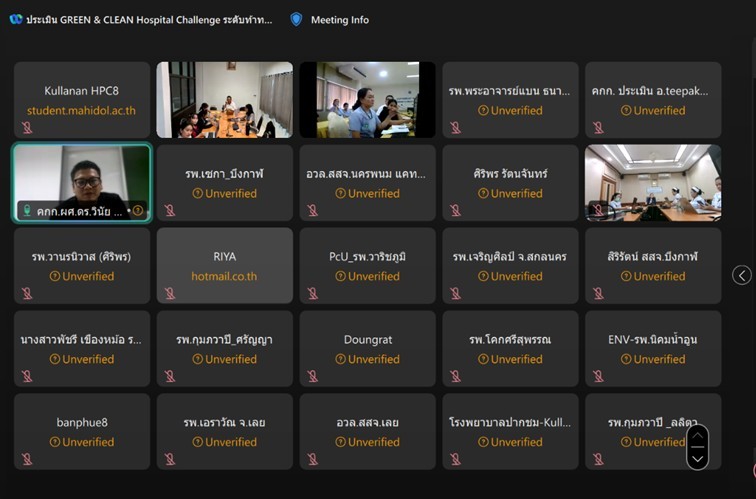This screenshot has width=756, height=499.
Task: Expand the side panel with left chevron
Action: [741, 275]
